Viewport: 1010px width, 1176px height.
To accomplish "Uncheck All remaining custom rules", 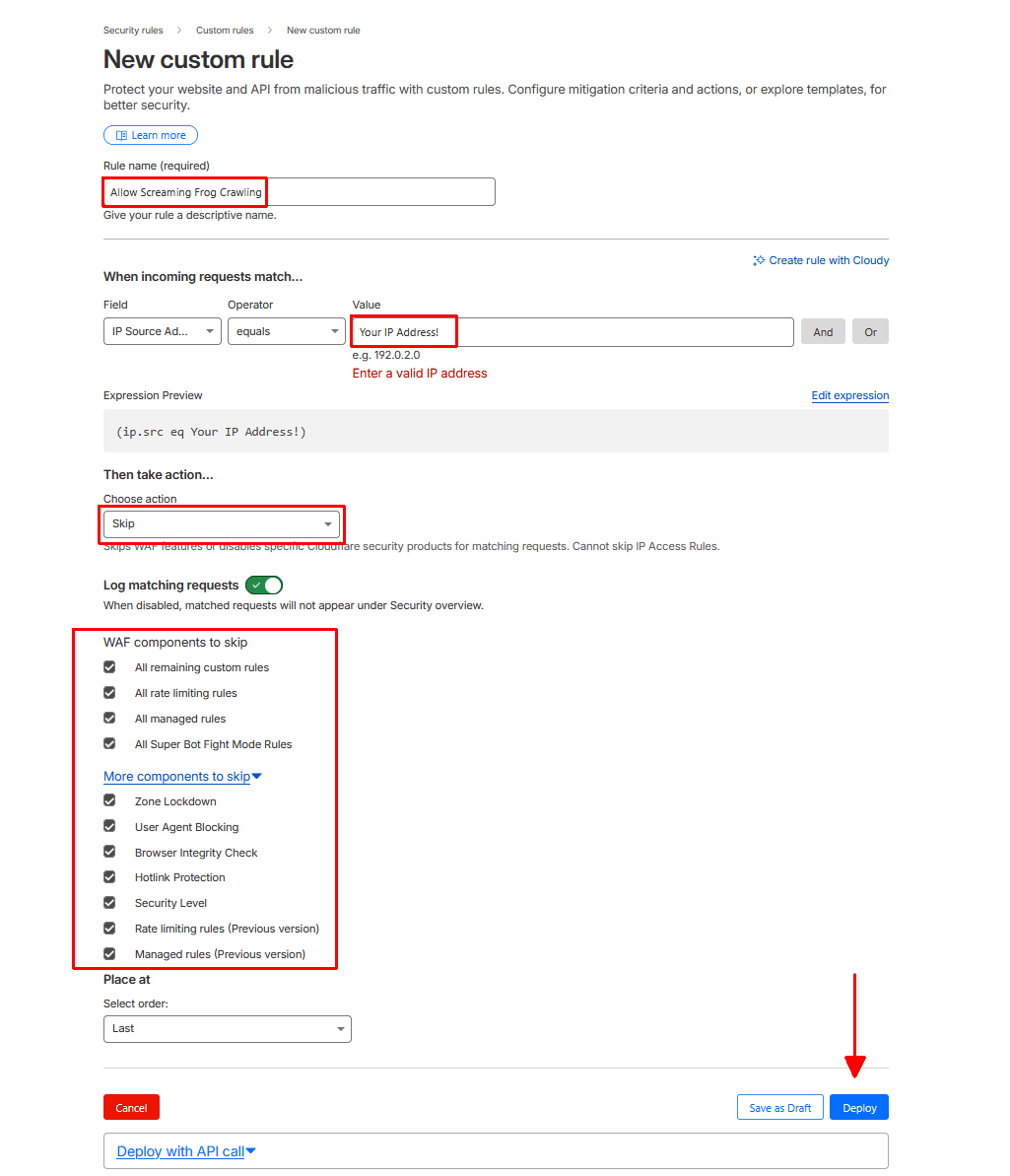I will 108,666.
